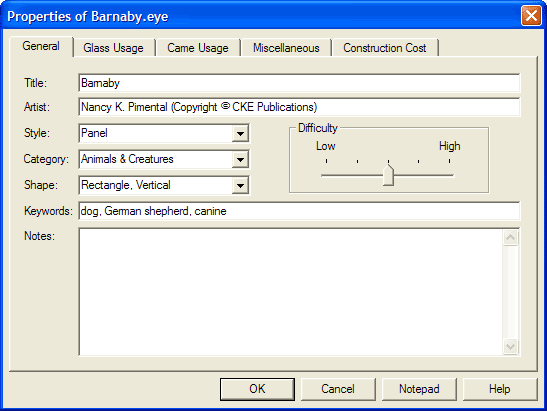The width and height of the screenshot is (547, 411).
Task: Open the Came Usage tab
Action: (198, 48)
